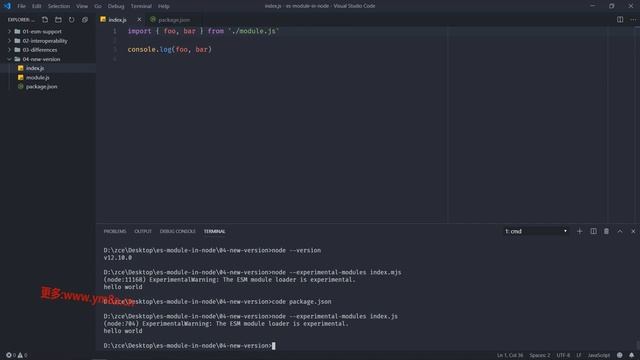Viewport: 640px width, 360px height.
Task: Split the editor to the right
Action: click(620, 20)
